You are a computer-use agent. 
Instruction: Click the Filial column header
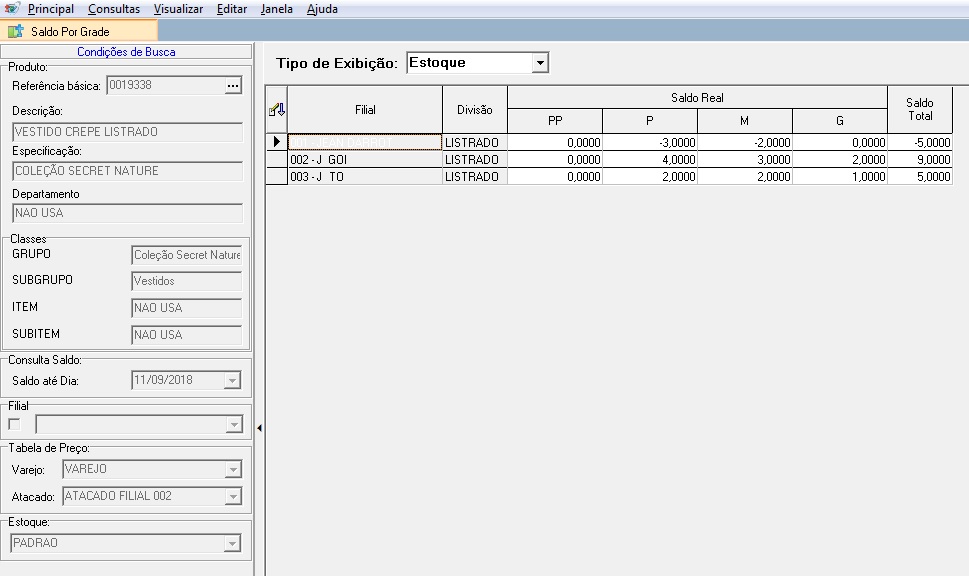coord(365,110)
